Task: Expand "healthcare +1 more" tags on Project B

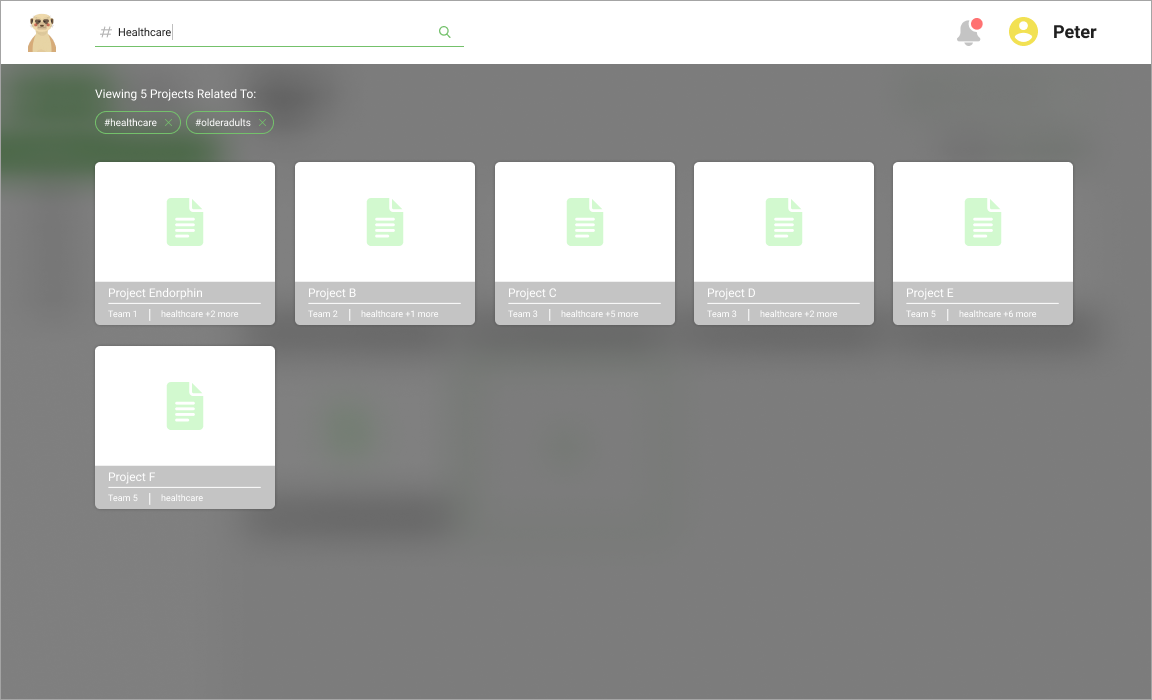Action: (399, 314)
